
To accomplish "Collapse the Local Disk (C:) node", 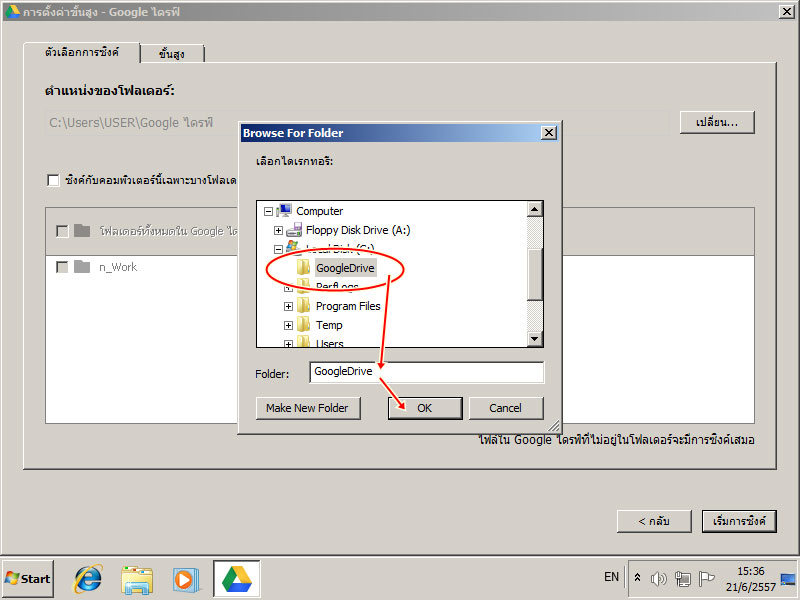I will (x=278, y=249).
